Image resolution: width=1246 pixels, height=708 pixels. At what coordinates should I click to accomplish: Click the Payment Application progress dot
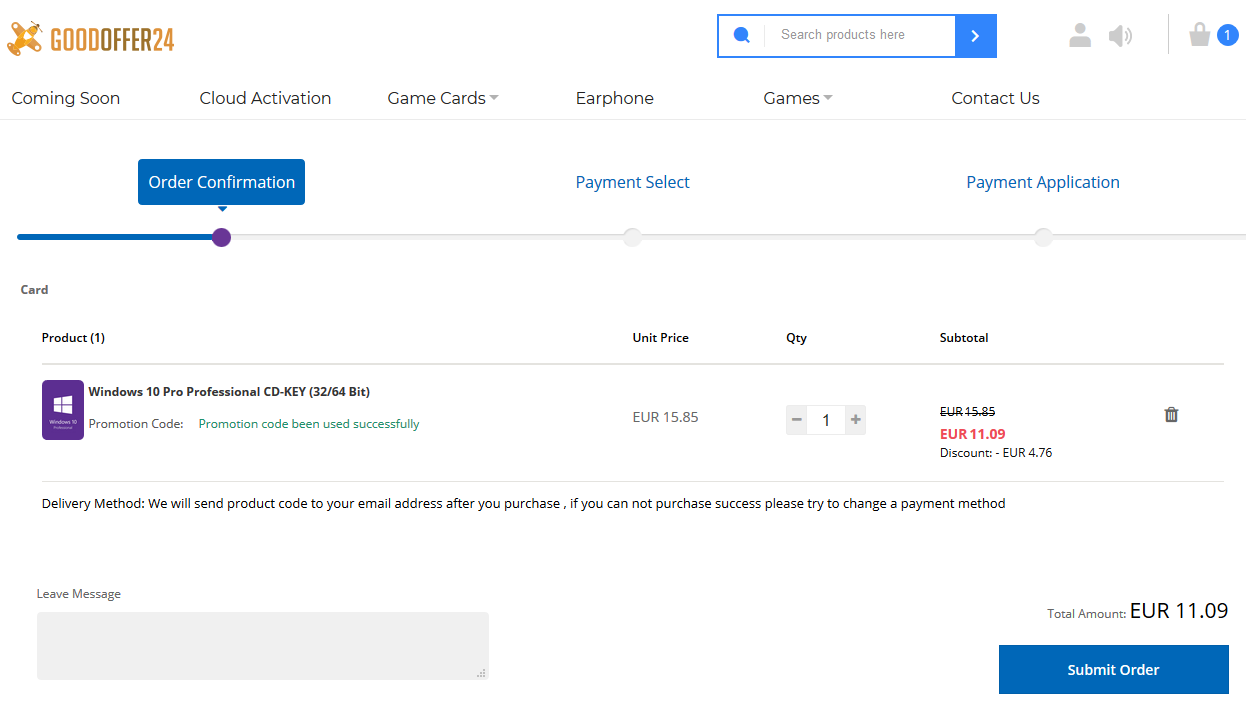point(1043,237)
